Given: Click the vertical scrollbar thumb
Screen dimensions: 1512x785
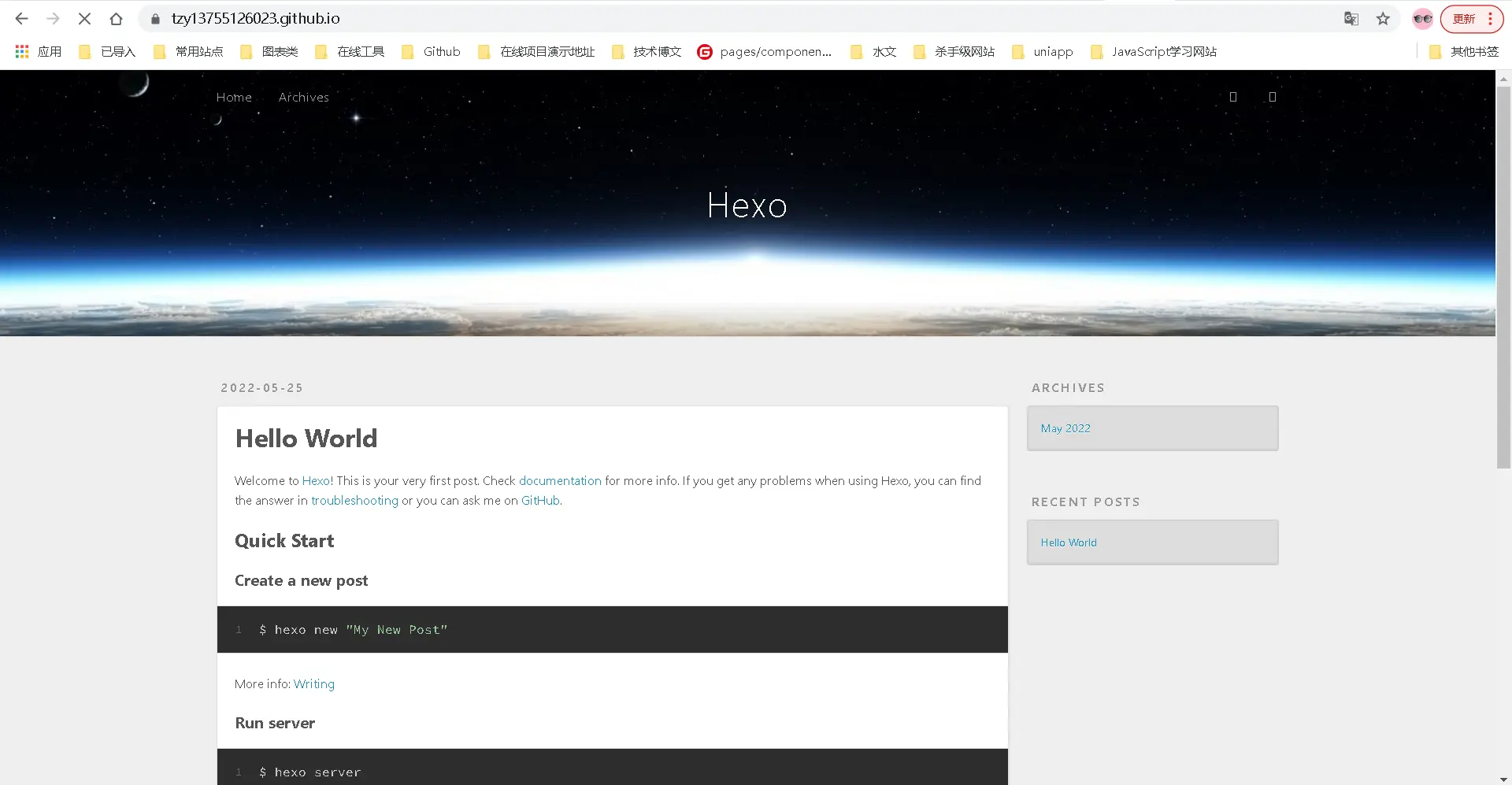Looking at the screenshot, I should click(1503, 277).
